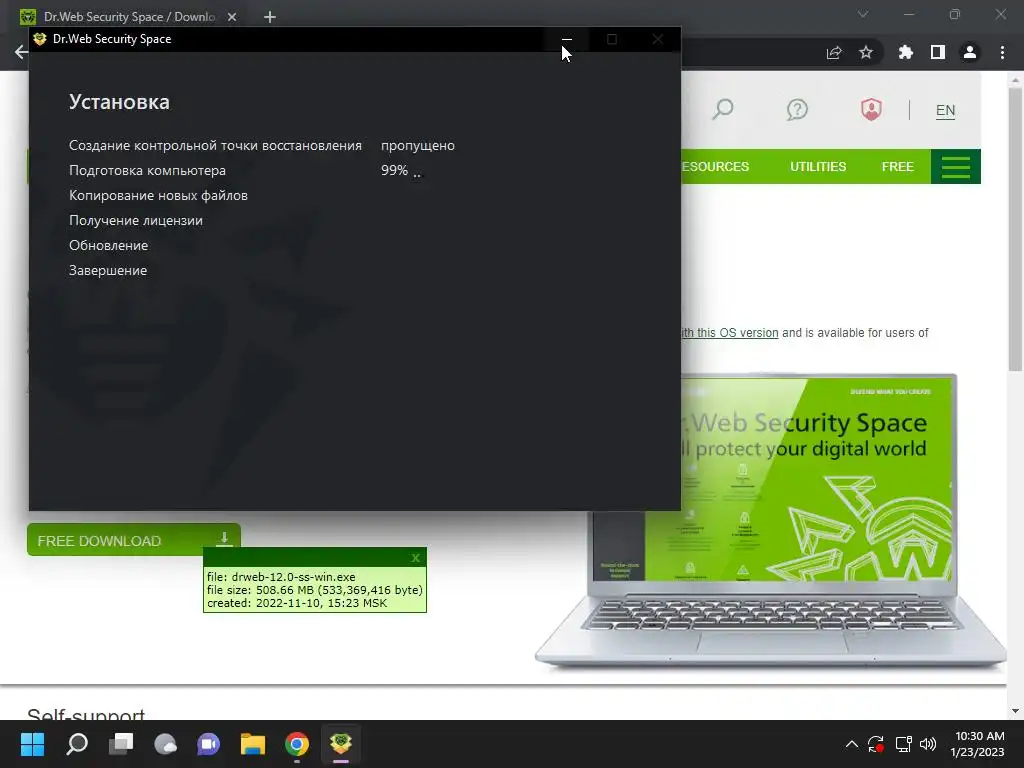Open the FREE menu item
1024x768 pixels.
pyautogui.click(x=897, y=167)
